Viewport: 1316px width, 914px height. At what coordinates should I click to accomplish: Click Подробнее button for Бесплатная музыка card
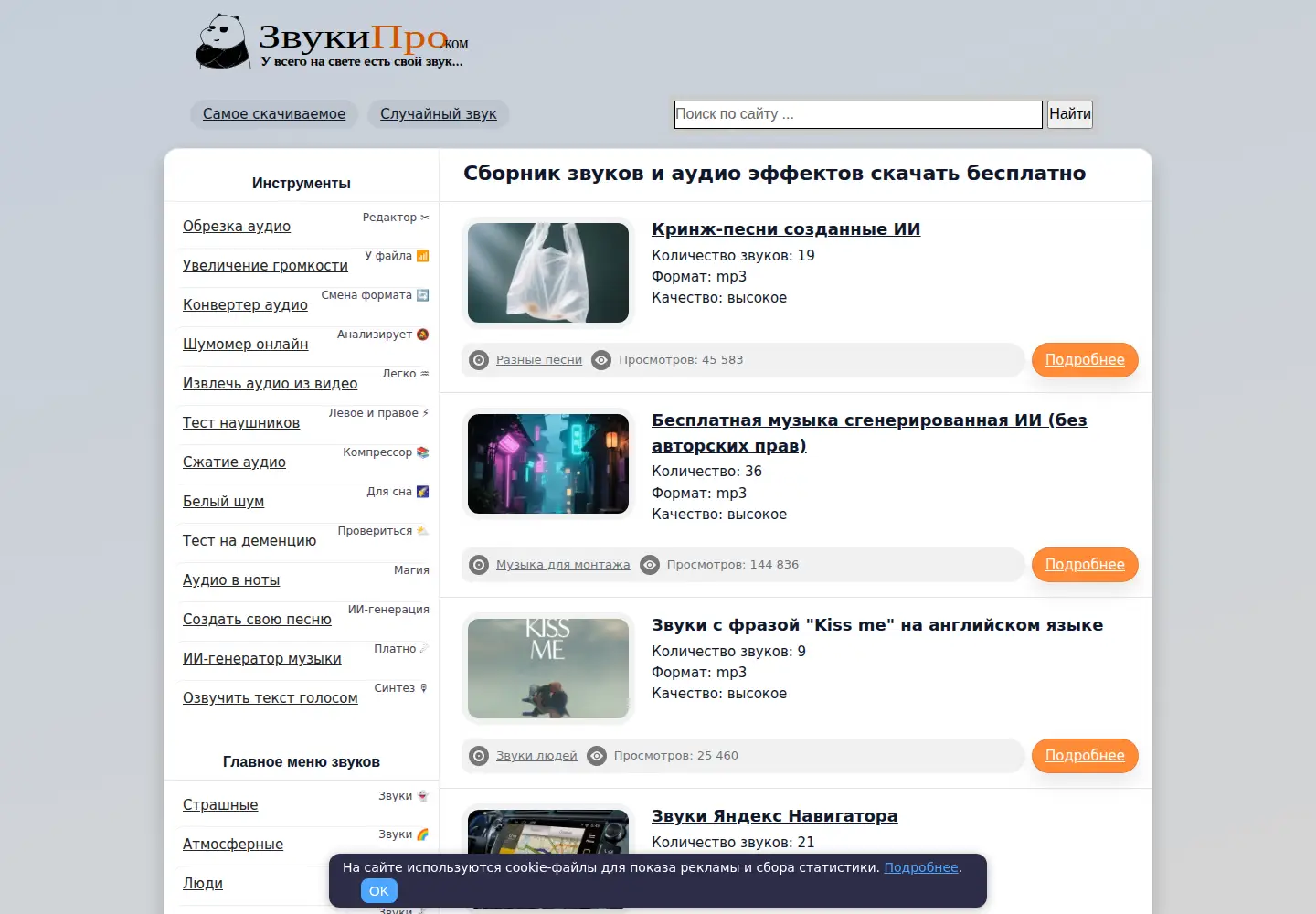[1085, 565]
